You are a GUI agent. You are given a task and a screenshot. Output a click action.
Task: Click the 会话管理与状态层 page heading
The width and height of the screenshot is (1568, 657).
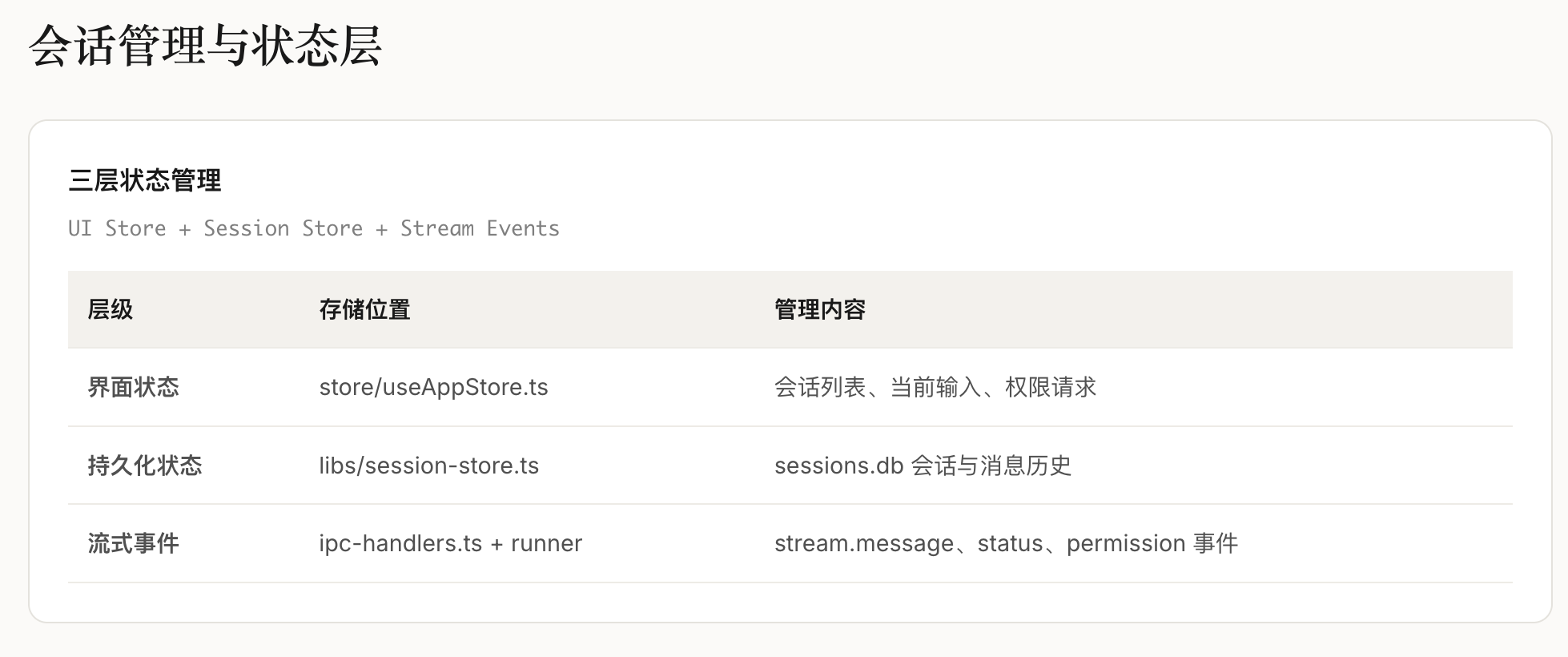(205, 45)
